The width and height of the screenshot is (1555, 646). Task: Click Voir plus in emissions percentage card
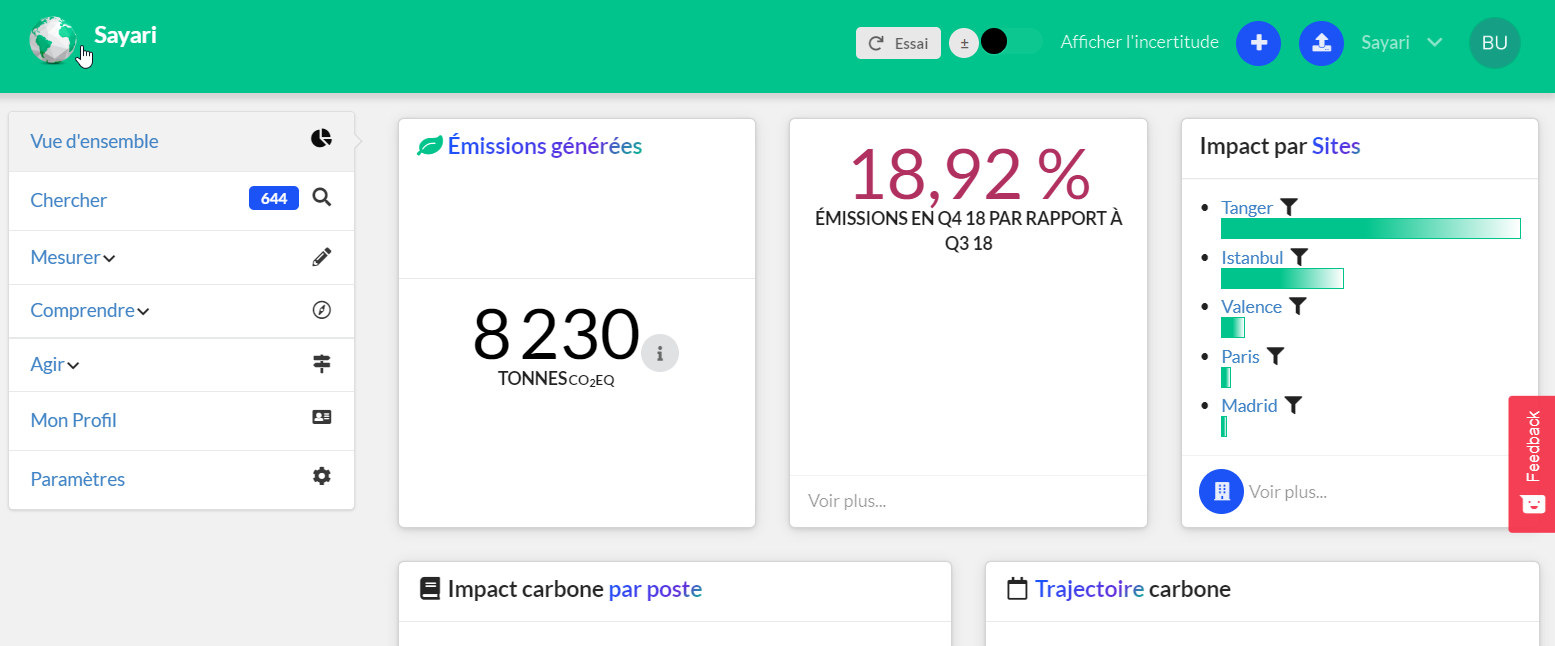pos(847,500)
